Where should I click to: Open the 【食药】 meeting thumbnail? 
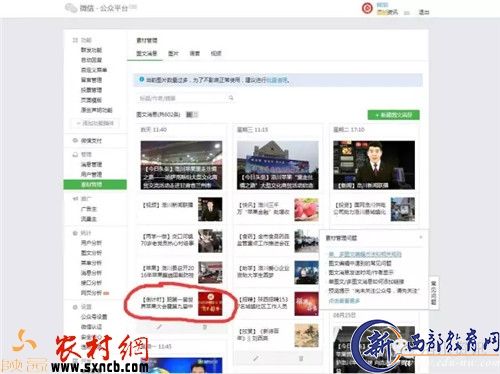point(306,241)
